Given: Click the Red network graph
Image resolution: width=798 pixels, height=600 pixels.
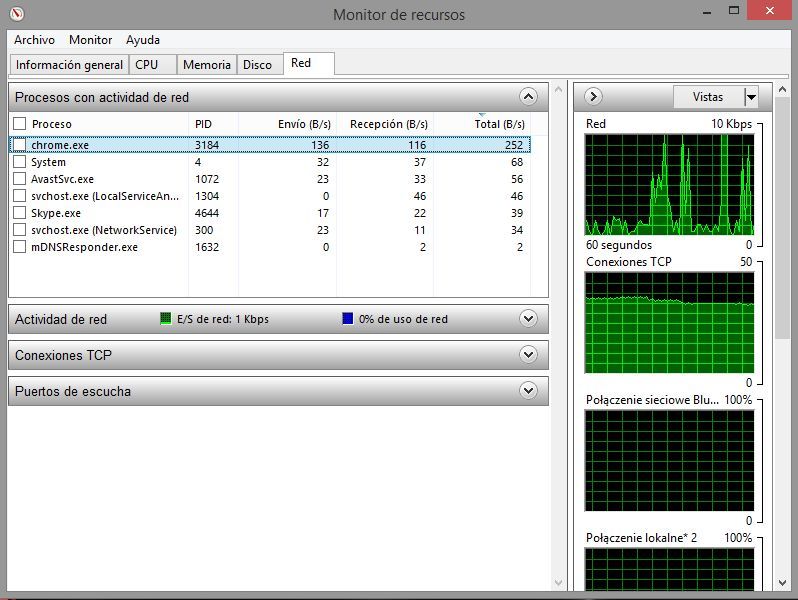Looking at the screenshot, I should coord(669,184).
